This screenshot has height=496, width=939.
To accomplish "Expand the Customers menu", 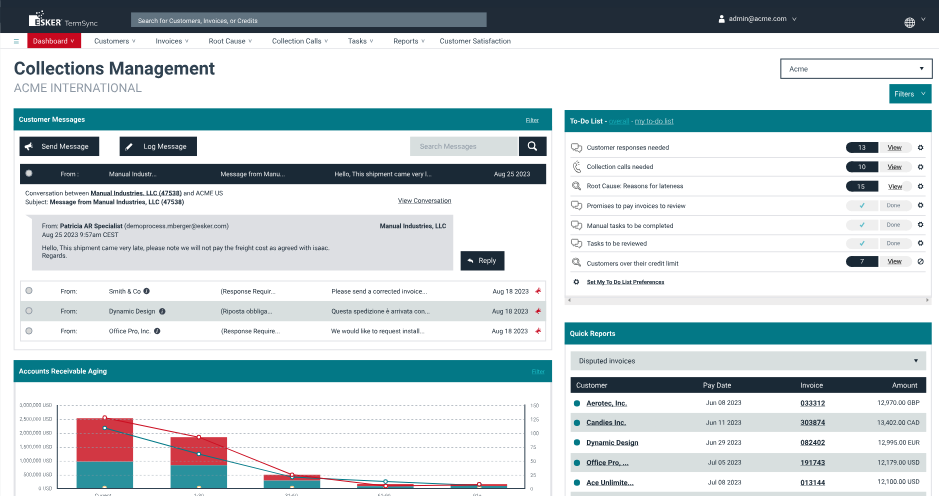I will [x=114, y=41].
